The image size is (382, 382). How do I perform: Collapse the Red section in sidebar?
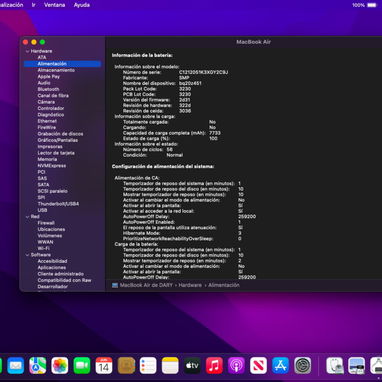(27, 217)
